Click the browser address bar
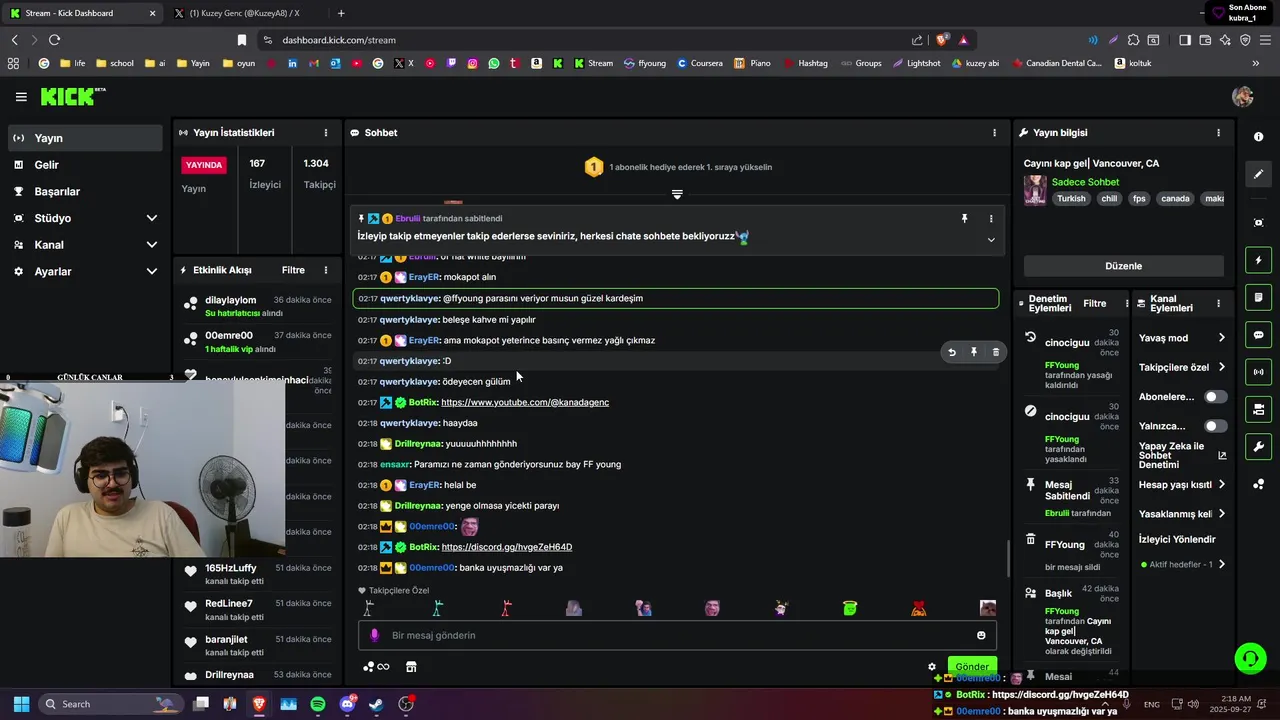The width and height of the screenshot is (1280, 720). pos(585,40)
